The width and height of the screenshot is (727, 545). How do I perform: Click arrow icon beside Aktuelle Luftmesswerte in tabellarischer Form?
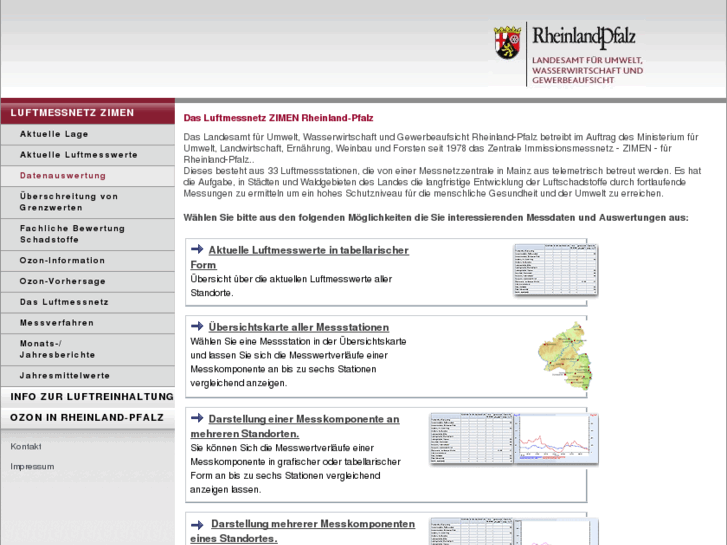click(x=197, y=249)
